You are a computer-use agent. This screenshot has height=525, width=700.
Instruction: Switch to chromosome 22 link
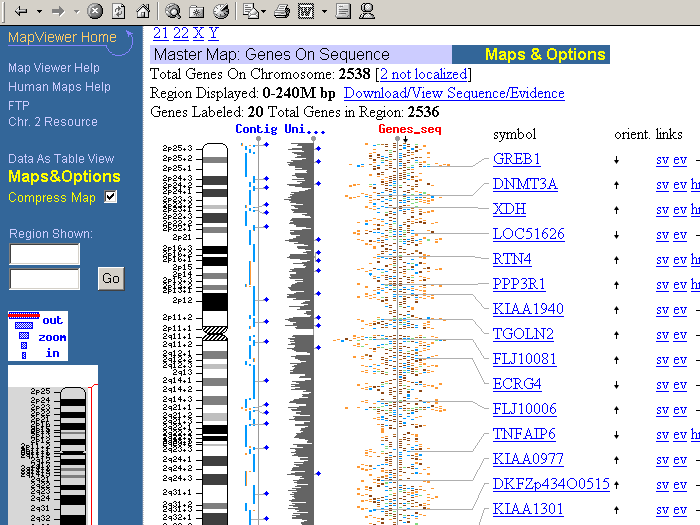click(181, 33)
